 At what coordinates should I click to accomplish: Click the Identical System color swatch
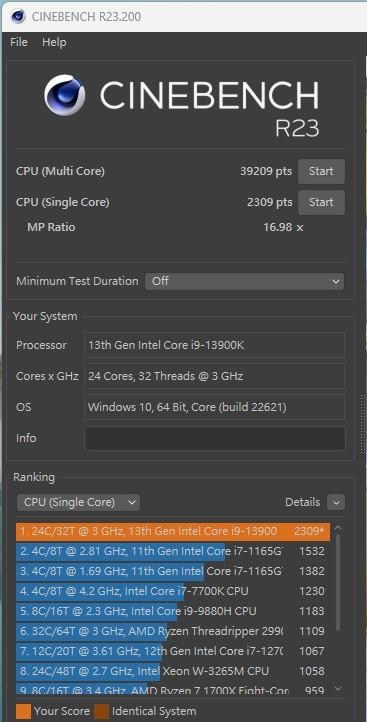point(101,711)
